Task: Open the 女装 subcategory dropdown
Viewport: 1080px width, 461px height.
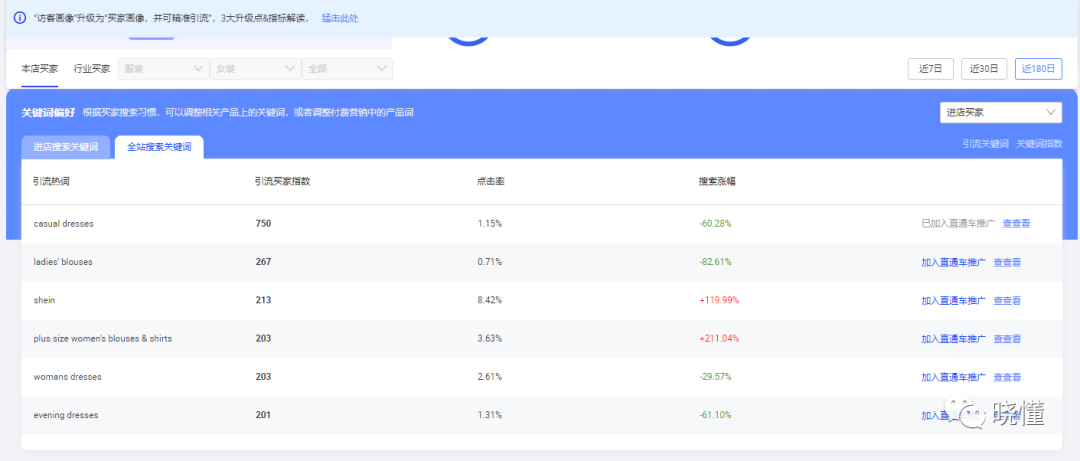Action: click(x=254, y=69)
